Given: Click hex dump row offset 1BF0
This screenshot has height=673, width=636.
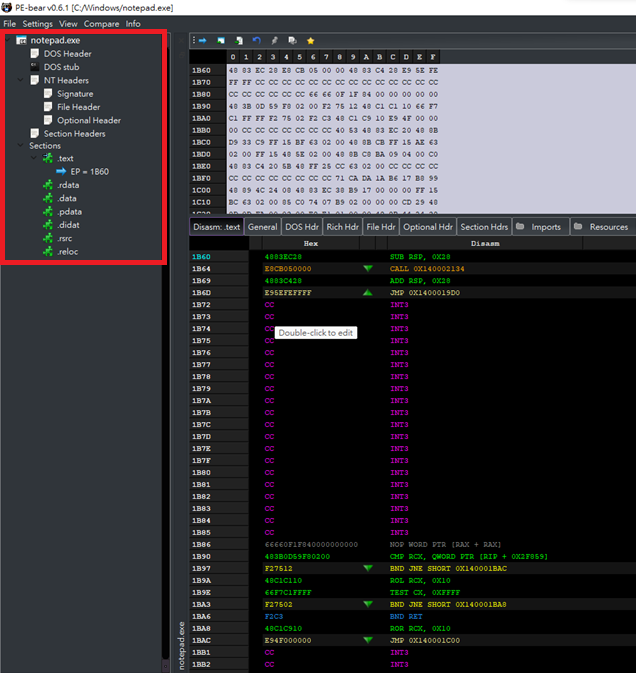Looking at the screenshot, I should tap(201, 178).
